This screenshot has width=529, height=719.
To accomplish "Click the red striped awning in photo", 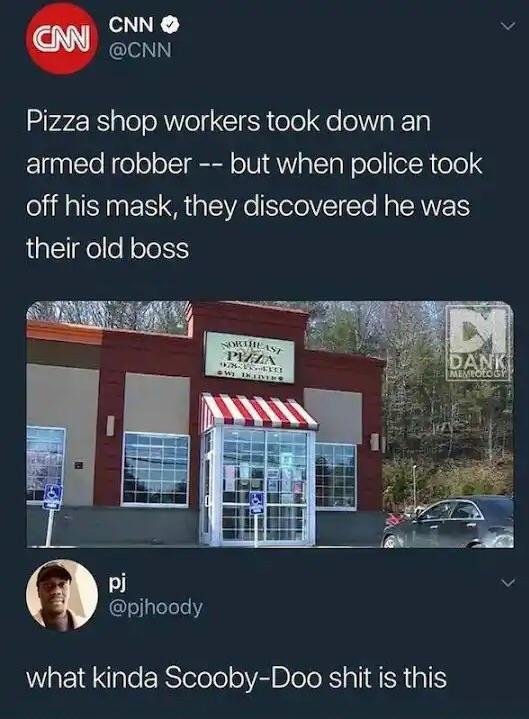I will click(259, 411).
